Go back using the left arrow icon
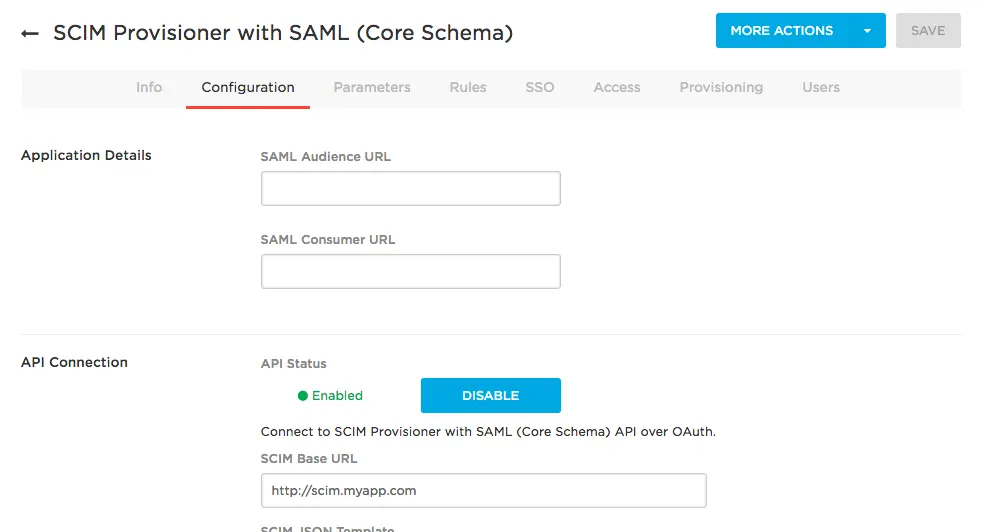 click(29, 33)
